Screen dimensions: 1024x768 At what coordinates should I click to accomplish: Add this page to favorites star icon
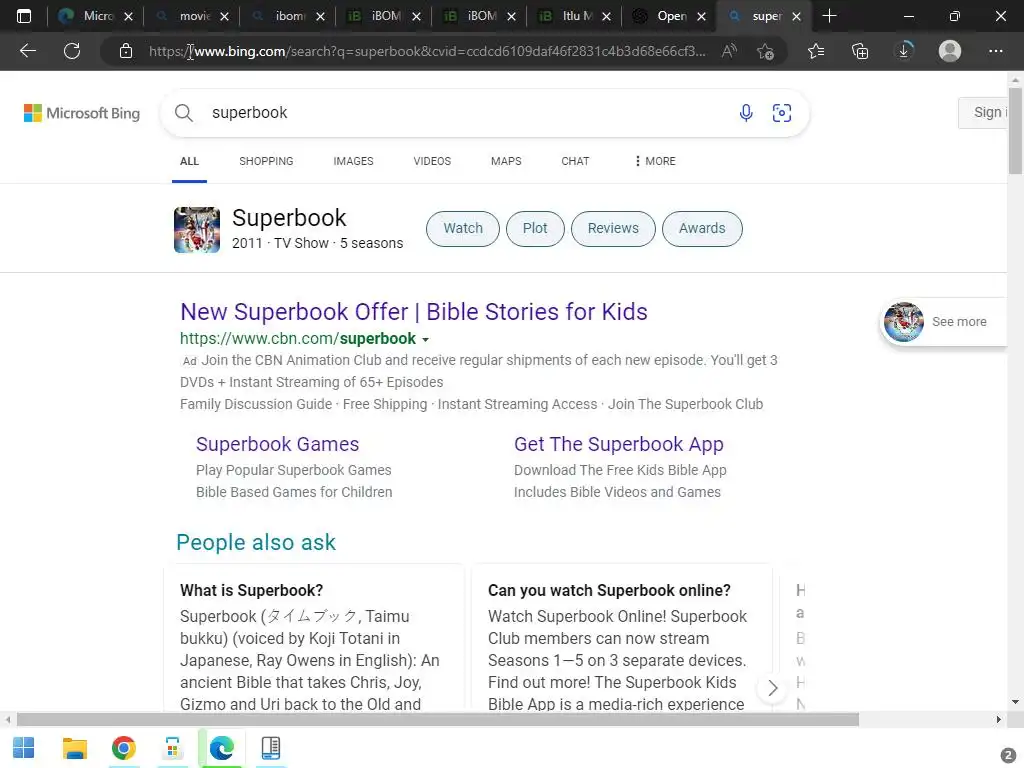pos(765,51)
